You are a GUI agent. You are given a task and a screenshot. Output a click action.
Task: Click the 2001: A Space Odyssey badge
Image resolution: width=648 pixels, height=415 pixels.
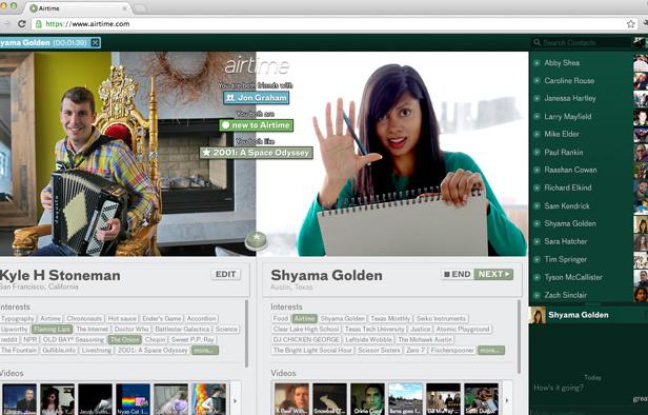coord(256,153)
